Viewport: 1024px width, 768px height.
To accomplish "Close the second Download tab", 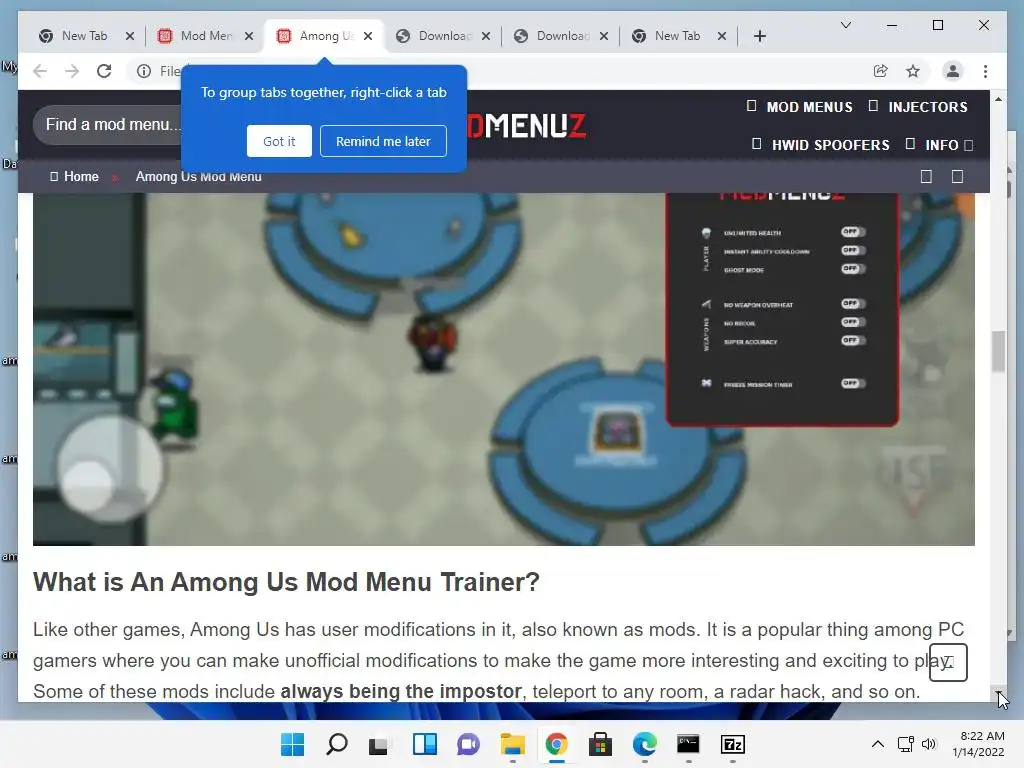I will pyautogui.click(x=604, y=36).
